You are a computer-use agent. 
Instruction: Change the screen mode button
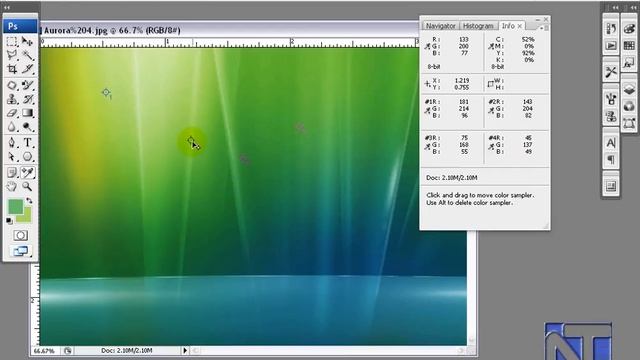pyautogui.click(x=20, y=251)
